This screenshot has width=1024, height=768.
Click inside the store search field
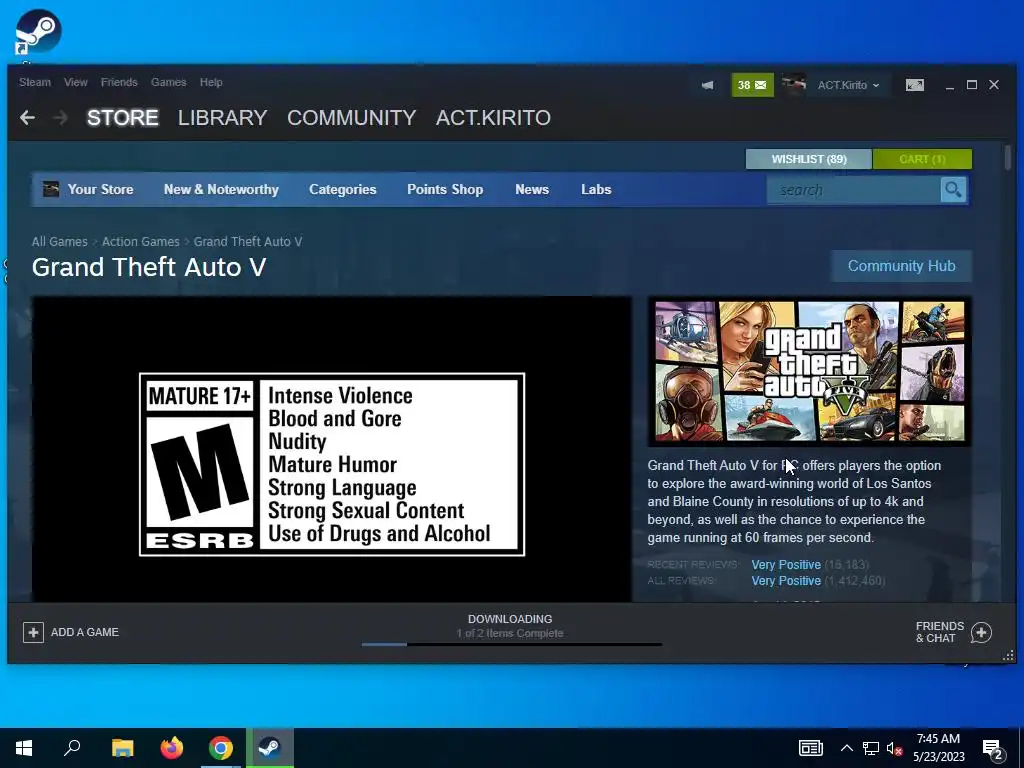[854, 190]
